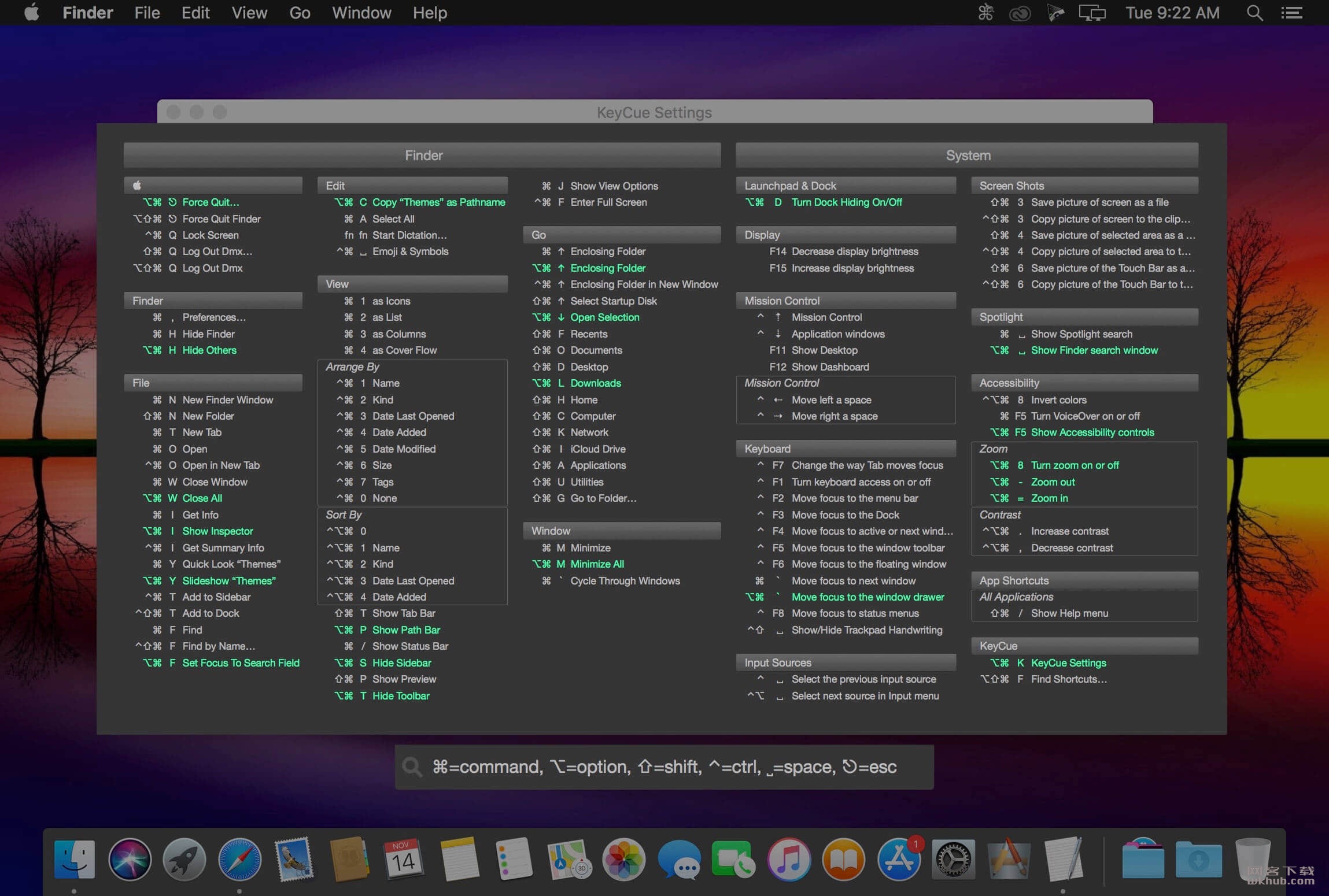This screenshot has width=1329, height=896.
Task: Open iTunes music note icon
Action: point(789,860)
